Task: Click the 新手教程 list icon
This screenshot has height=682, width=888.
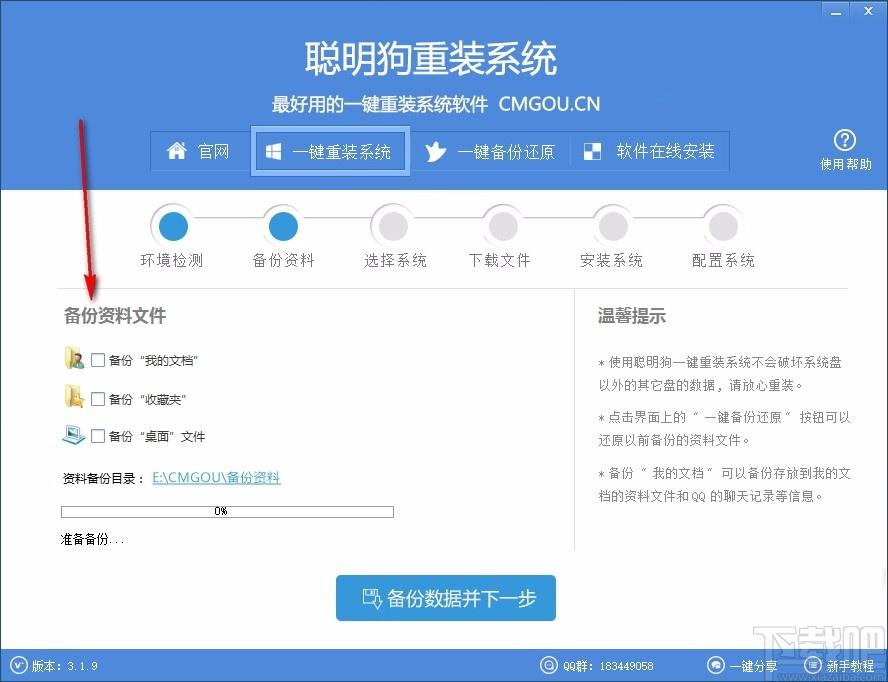Action: 813,665
